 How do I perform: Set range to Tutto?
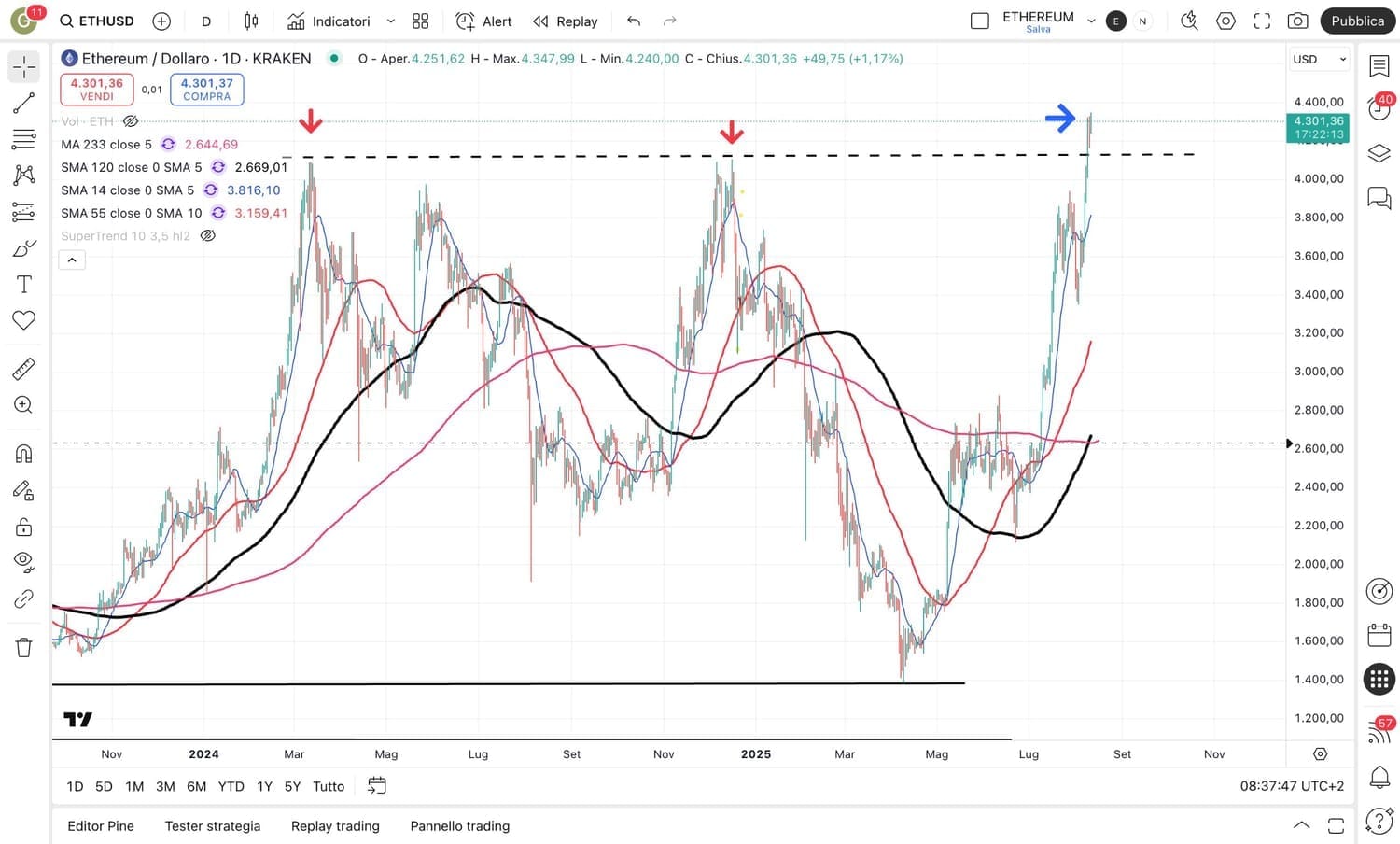329,786
